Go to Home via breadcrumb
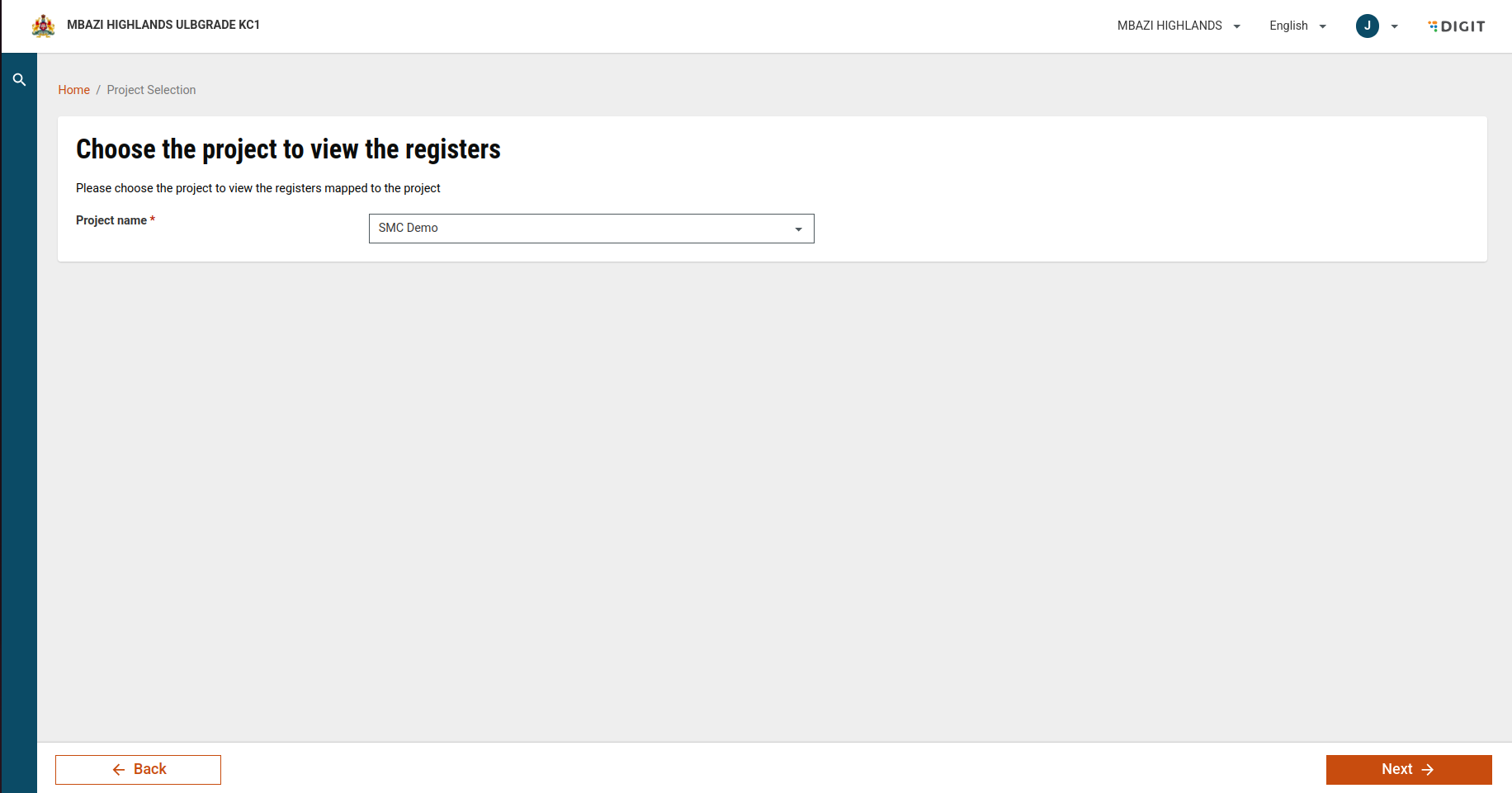The width and height of the screenshot is (1512, 793). click(x=73, y=90)
